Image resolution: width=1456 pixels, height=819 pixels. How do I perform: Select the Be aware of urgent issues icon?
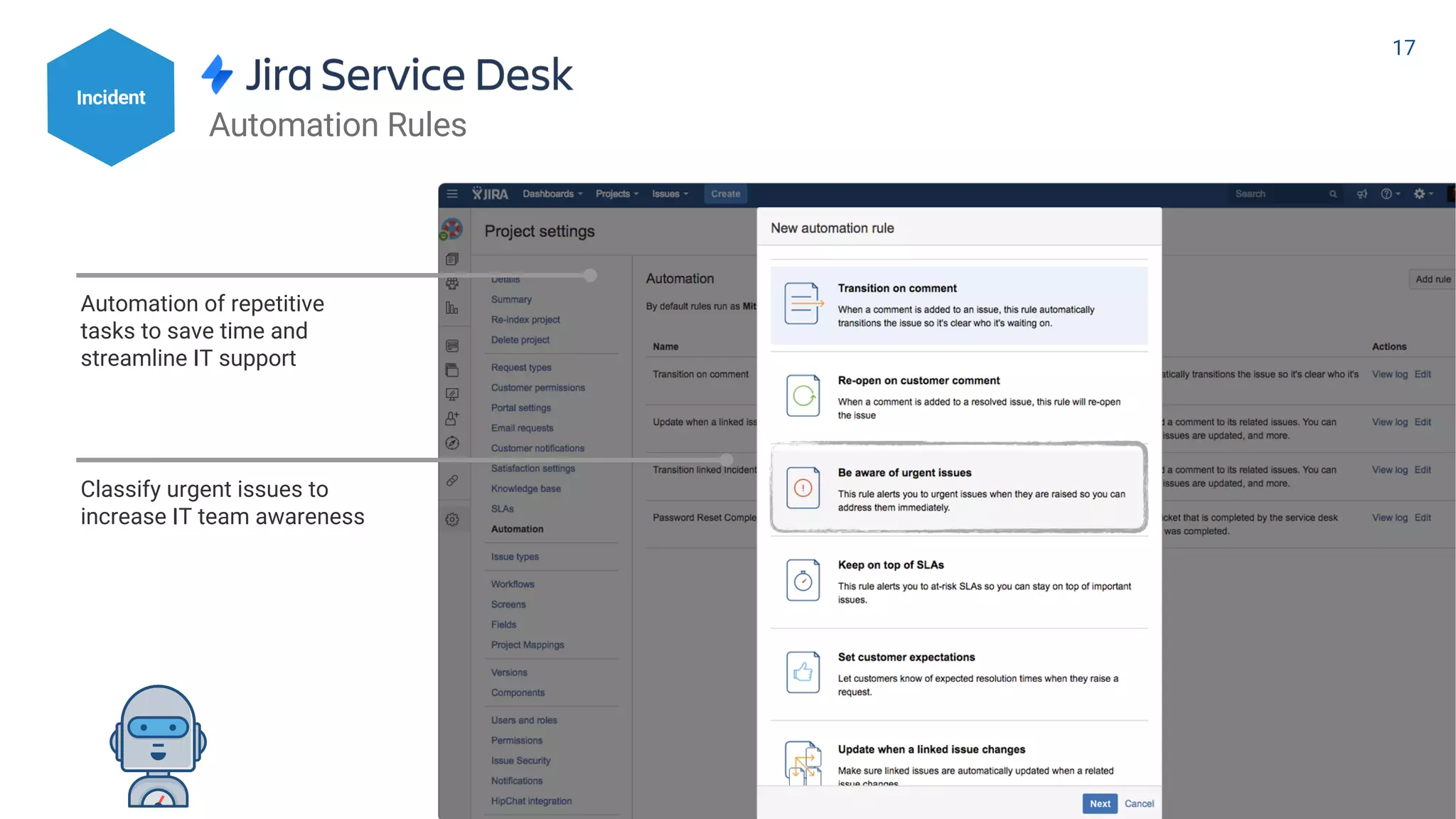pyautogui.click(x=803, y=488)
